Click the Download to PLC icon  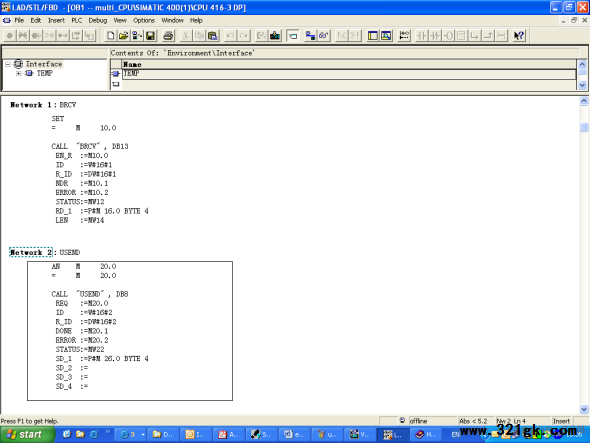coord(275,36)
